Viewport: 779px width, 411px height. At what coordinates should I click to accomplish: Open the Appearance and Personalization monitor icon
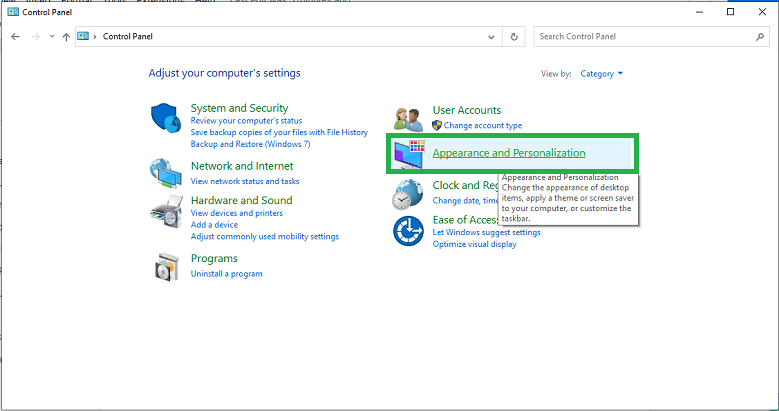409,154
